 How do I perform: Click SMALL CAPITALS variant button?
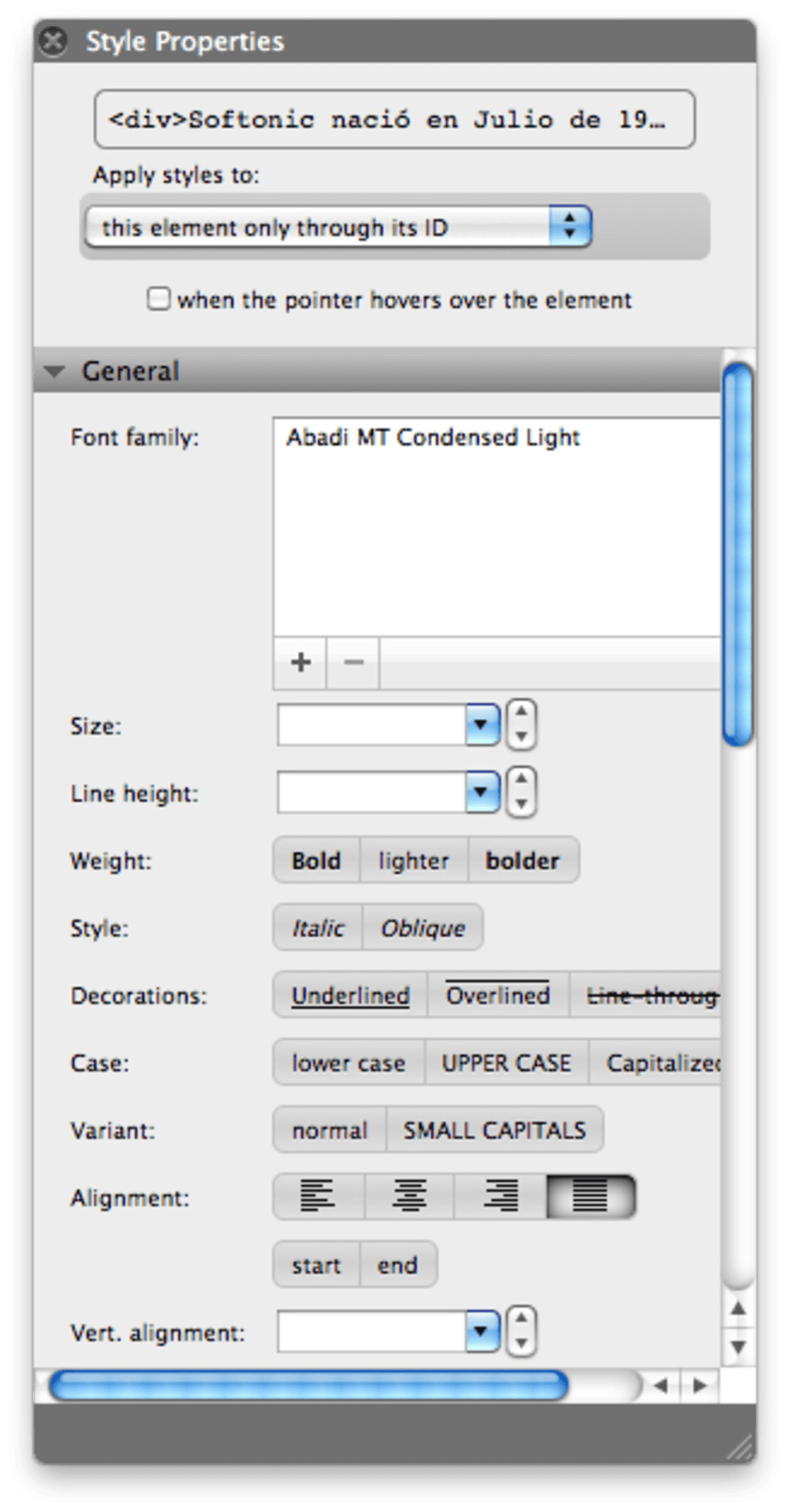[494, 1130]
